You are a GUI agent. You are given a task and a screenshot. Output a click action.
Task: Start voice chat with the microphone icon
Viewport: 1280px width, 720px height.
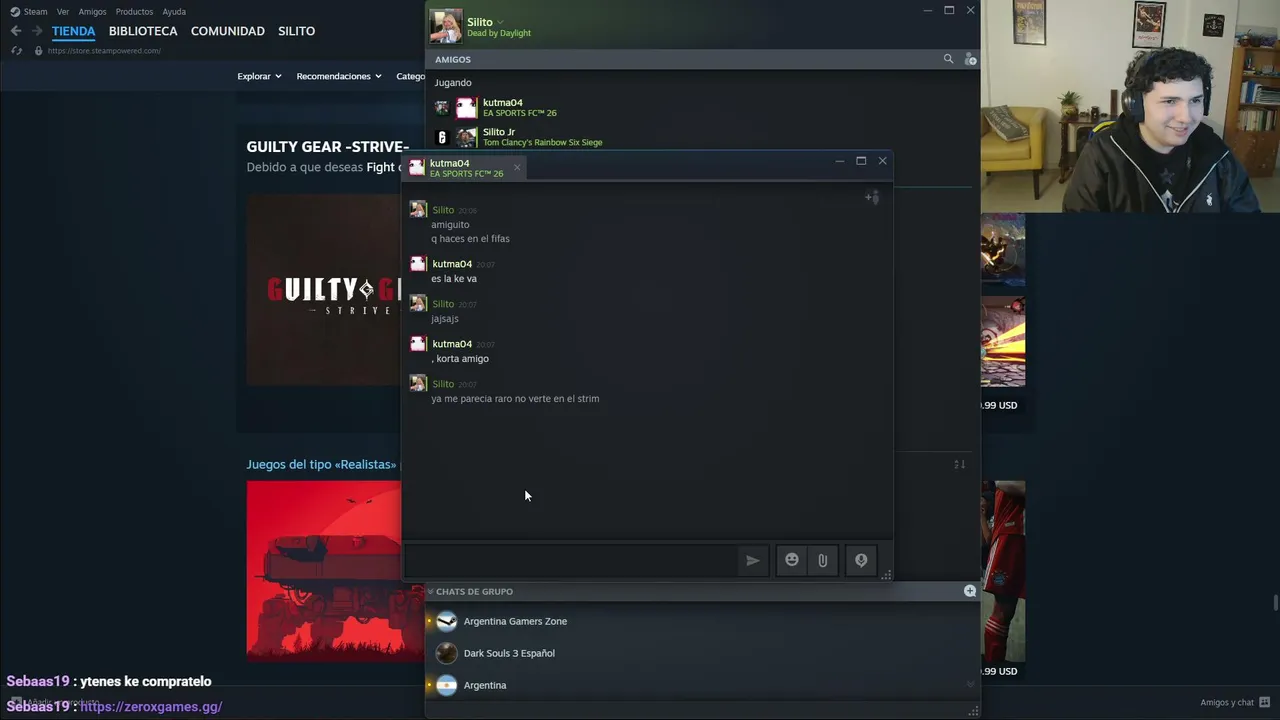[x=861, y=561]
